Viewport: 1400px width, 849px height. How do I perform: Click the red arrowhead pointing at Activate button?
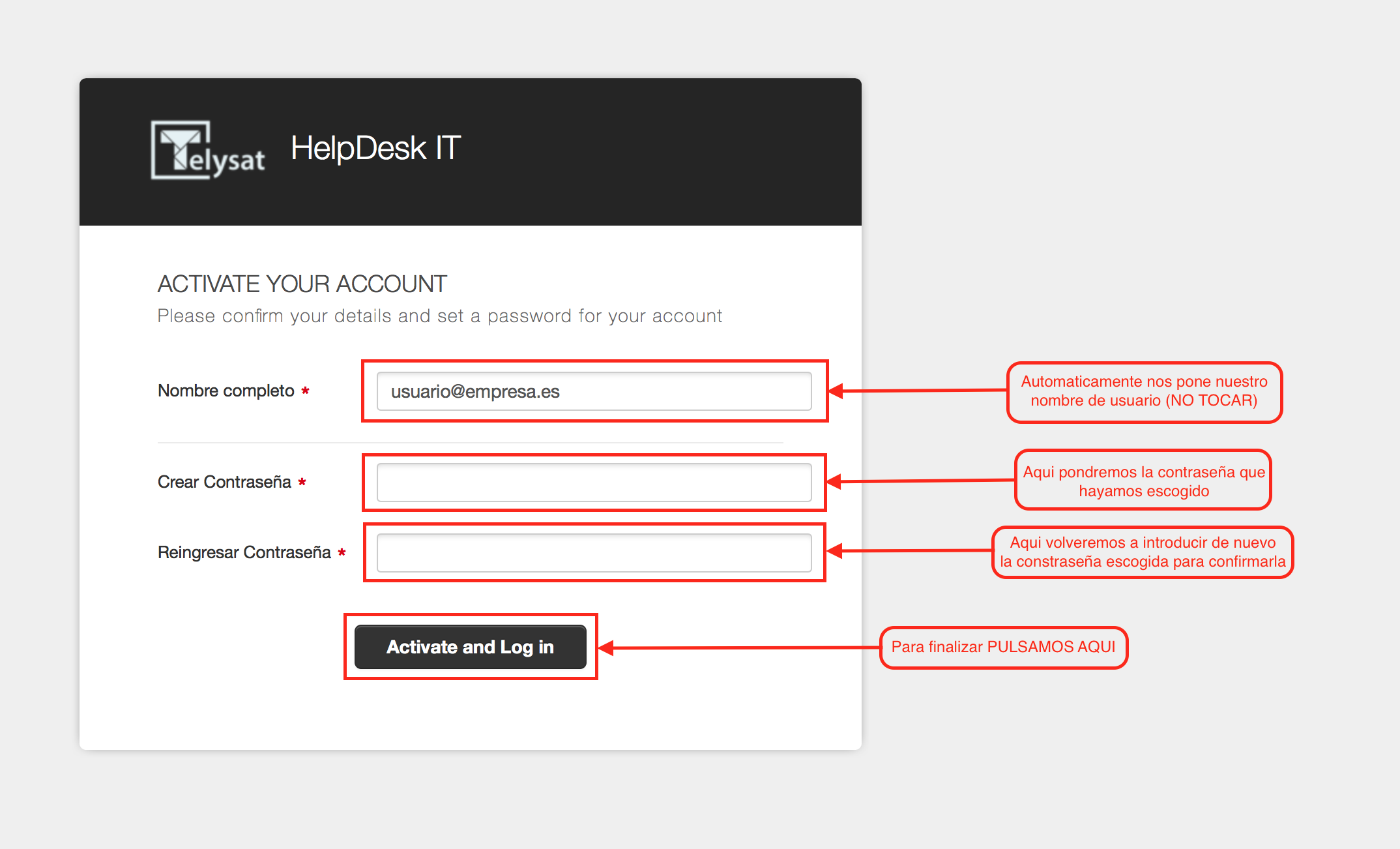tap(607, 648)
